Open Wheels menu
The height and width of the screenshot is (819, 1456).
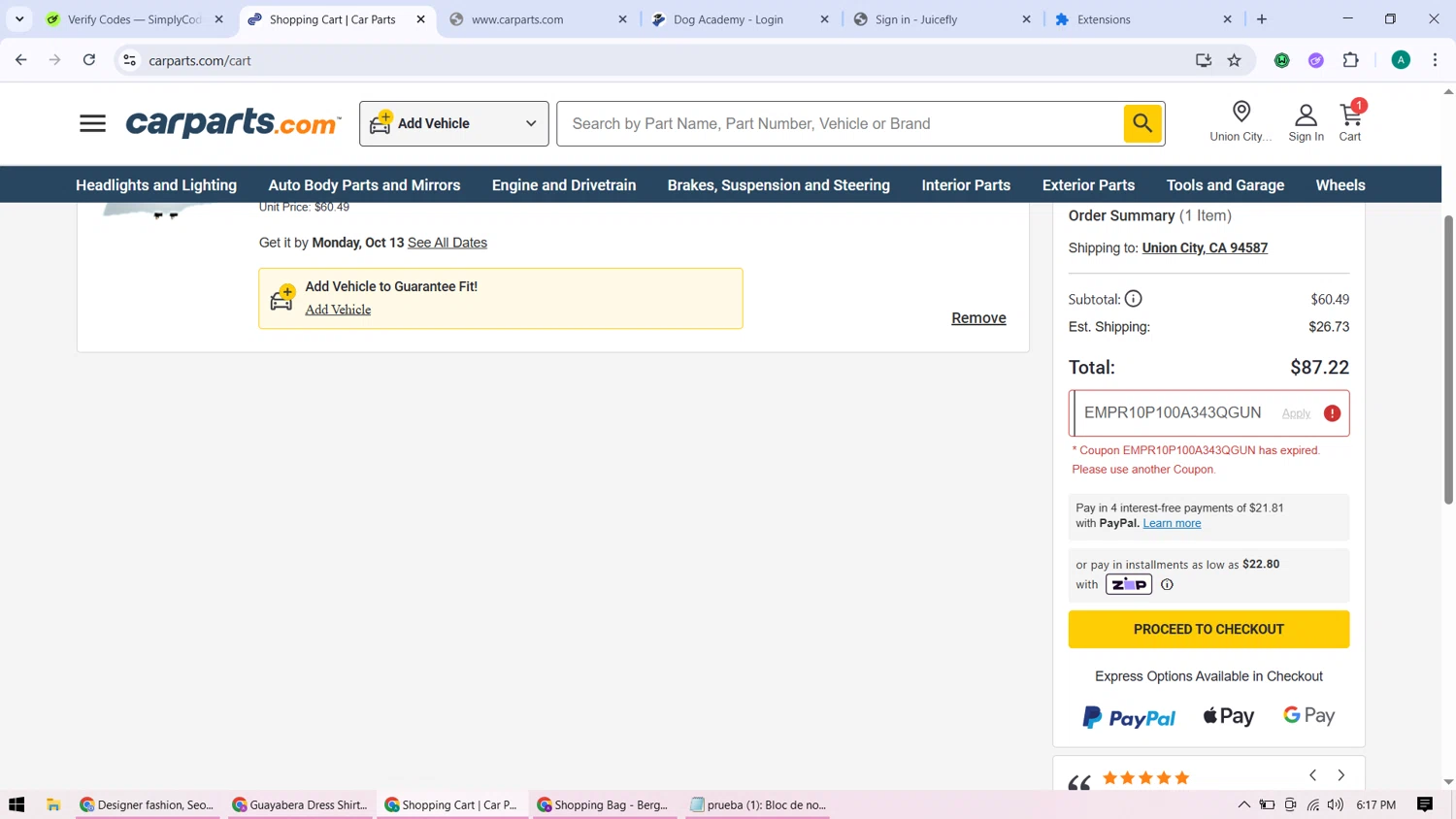(x=1340, y=184)
